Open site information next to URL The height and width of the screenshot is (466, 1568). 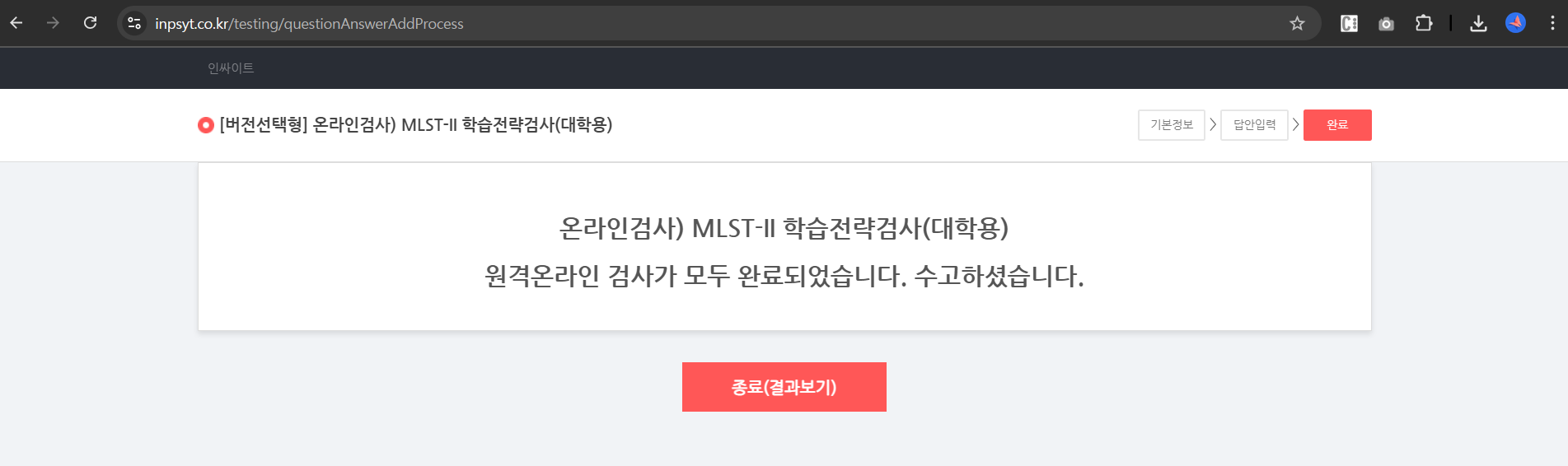tap(134, 23)
